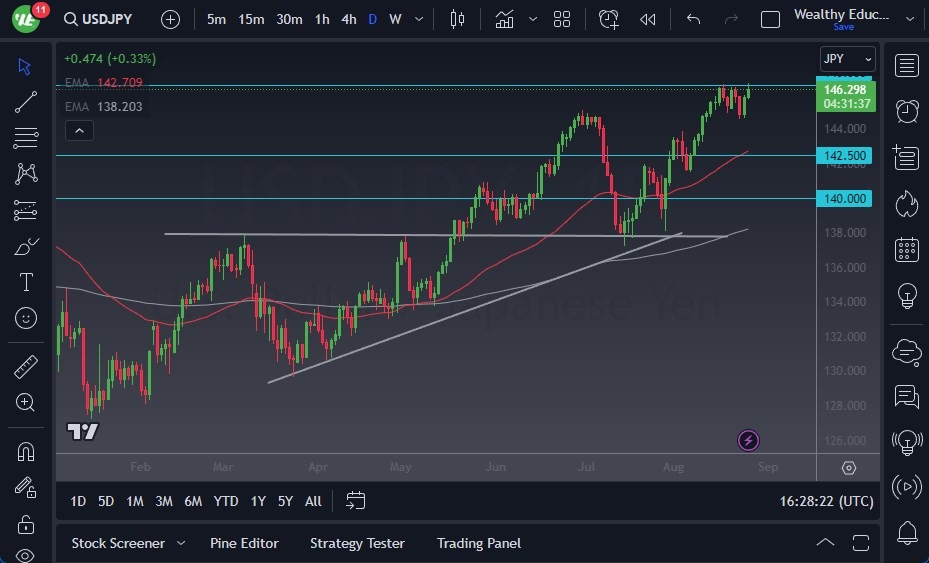Click the Replay rewind icon
929x563 pixels.
click(x=648, y=19)
